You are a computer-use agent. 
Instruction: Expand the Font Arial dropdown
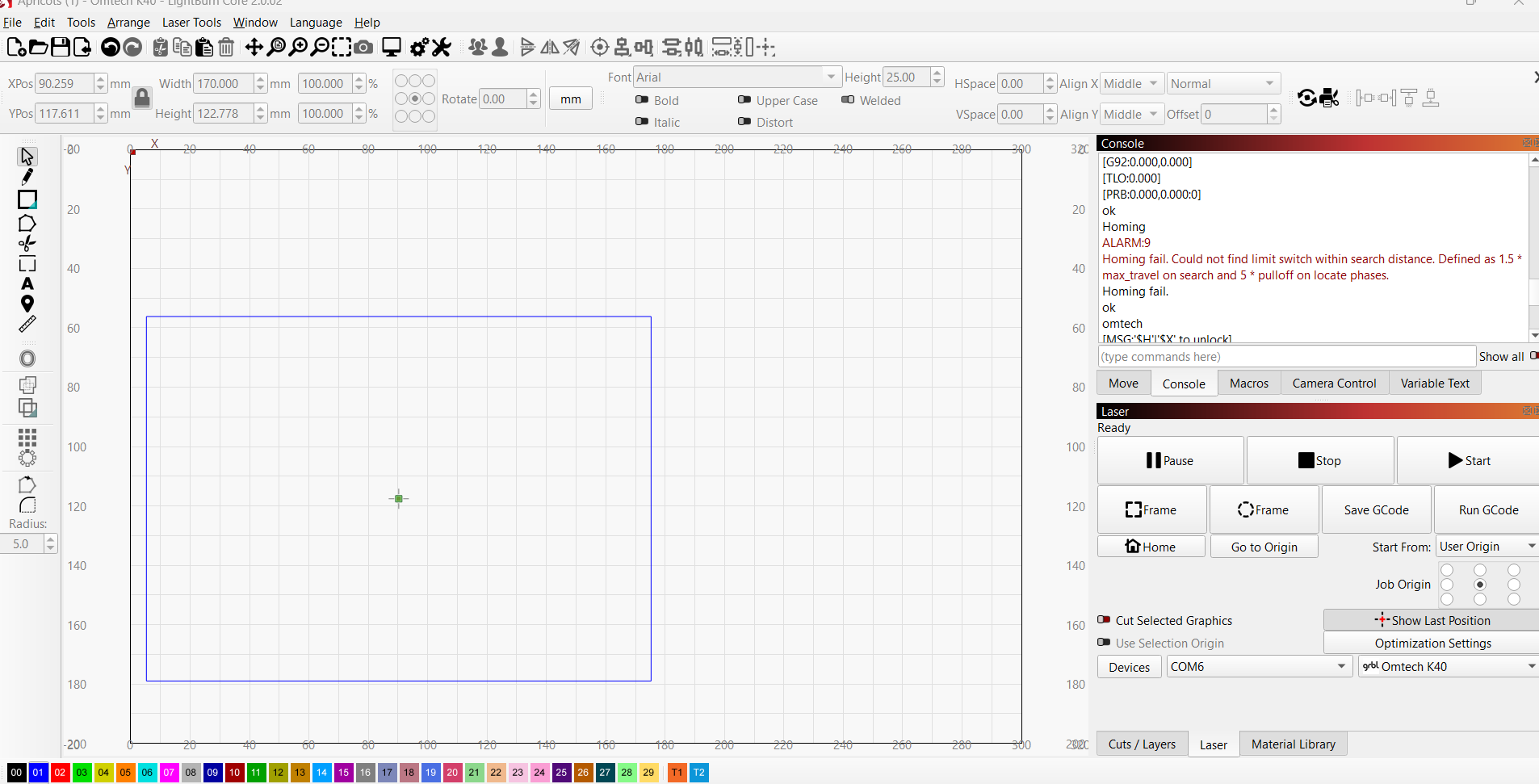830,77
